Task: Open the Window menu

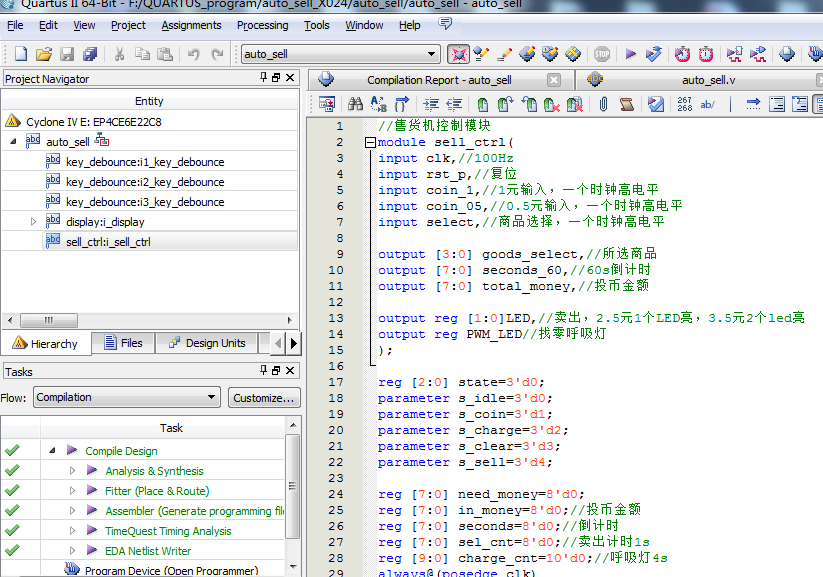Action: point(364,25)
